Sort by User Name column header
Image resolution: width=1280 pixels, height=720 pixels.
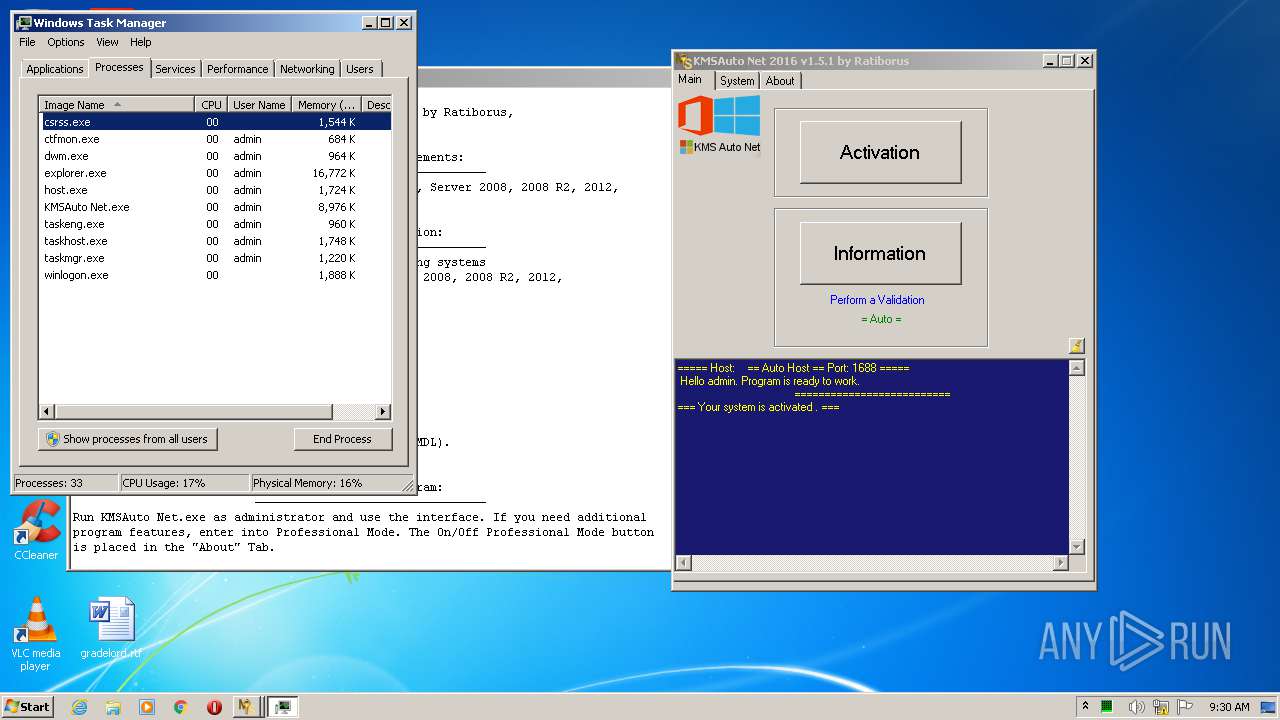[x=259, y=105]
